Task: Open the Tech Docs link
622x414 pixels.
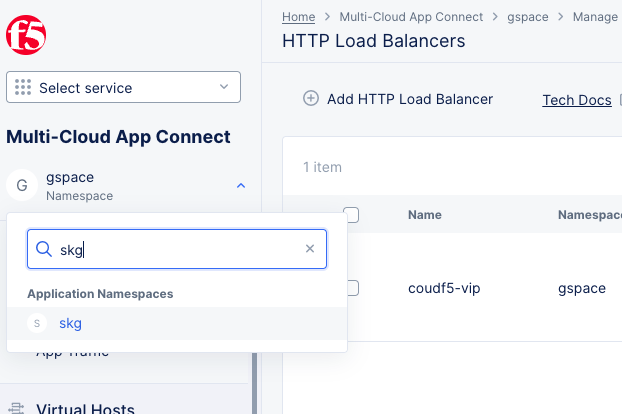Action: (x=576, y=100)
